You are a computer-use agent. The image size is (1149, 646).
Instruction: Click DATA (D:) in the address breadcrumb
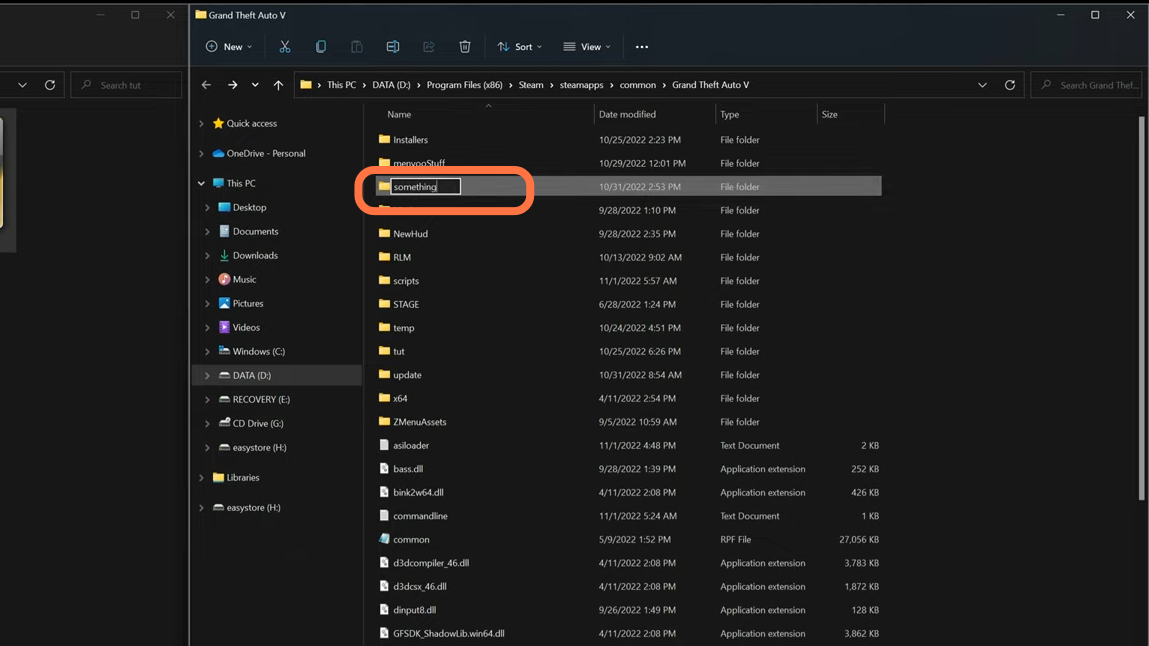(x=391, y=85)
